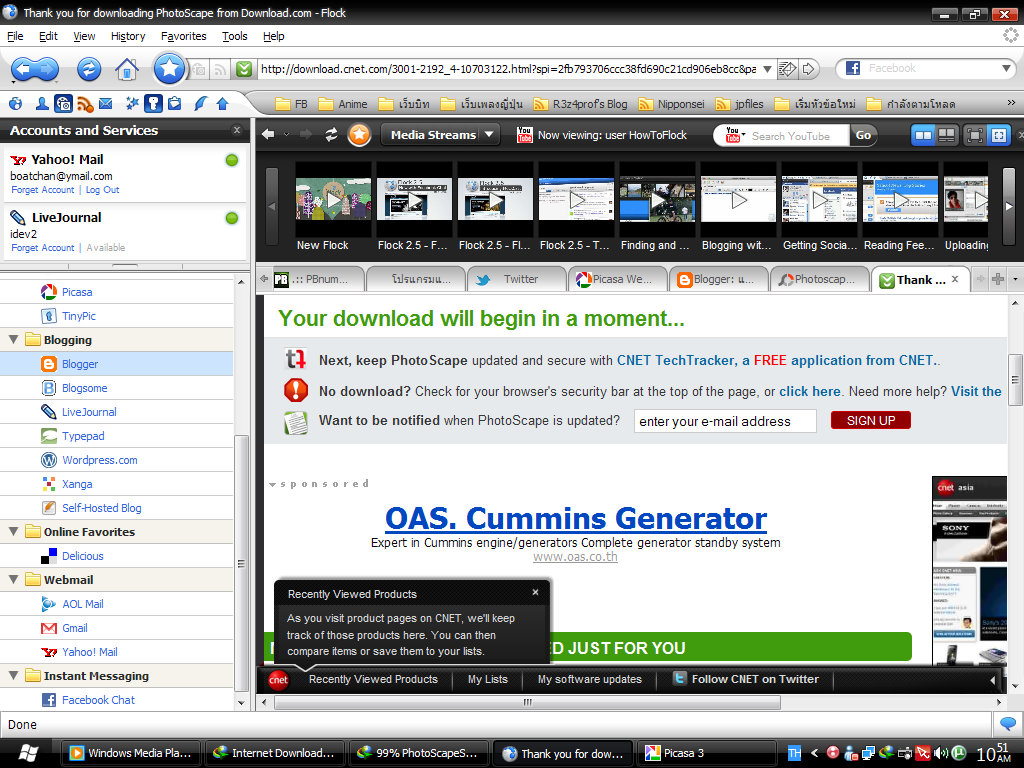Open Nipponsei feed bookmark

coord(671,104)
